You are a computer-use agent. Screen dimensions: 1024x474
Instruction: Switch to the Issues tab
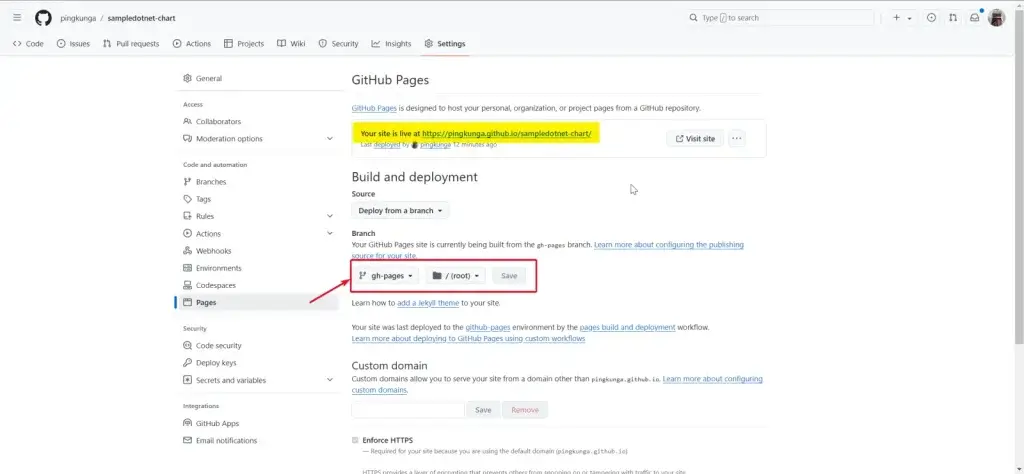coord(73,44)
